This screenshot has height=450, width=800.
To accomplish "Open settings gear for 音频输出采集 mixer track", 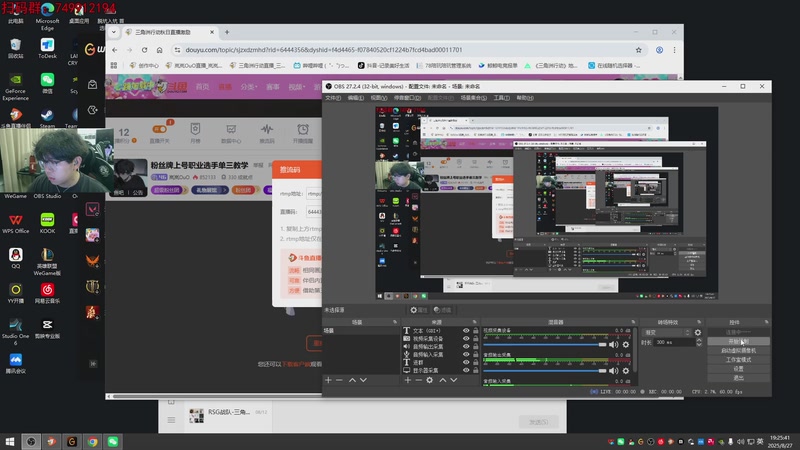I will click(626, 371).
